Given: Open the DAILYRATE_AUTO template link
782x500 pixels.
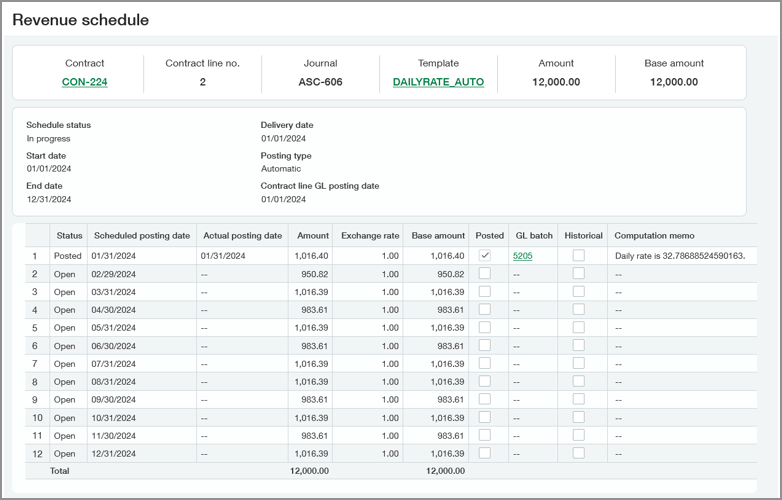Looking at the screenshot, I should 438,82.
